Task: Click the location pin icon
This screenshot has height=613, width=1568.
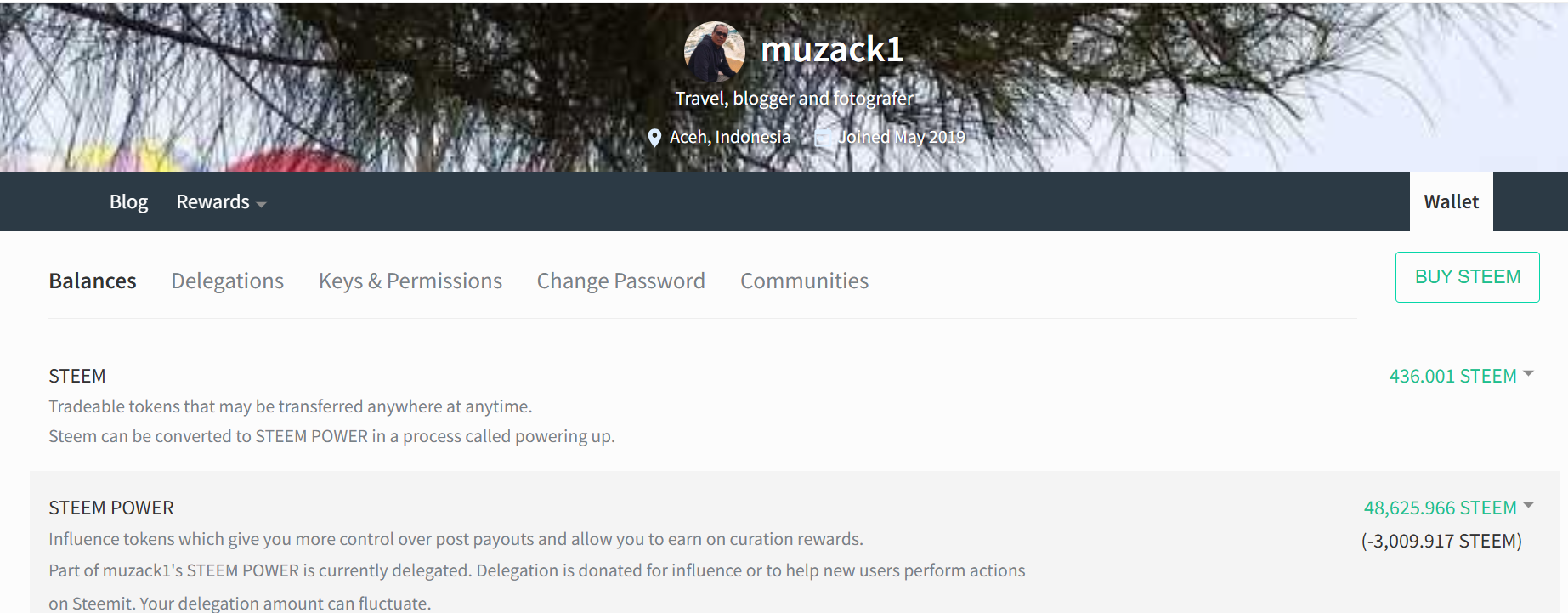Action: coord(654,138)
